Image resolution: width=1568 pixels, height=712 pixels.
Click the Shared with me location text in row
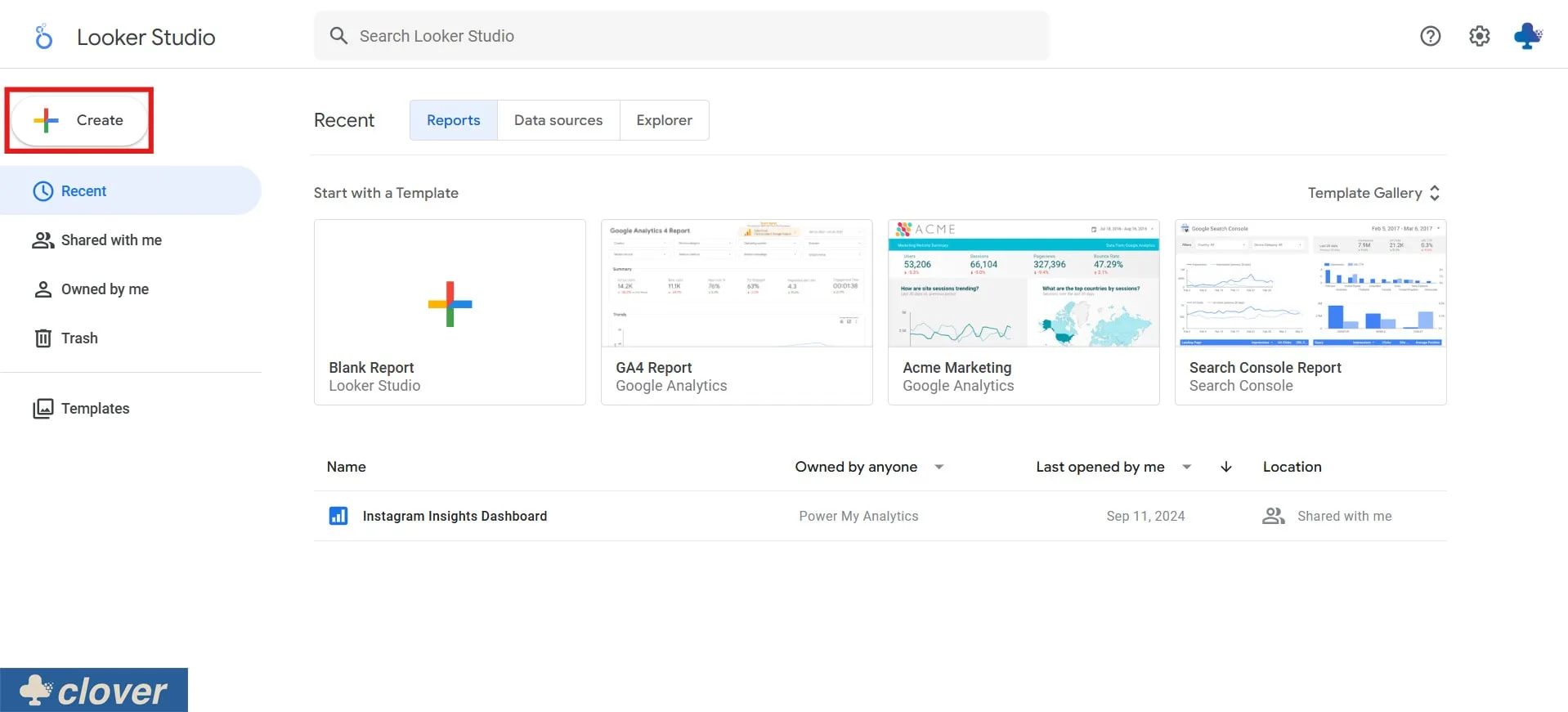pos(1344,516)
